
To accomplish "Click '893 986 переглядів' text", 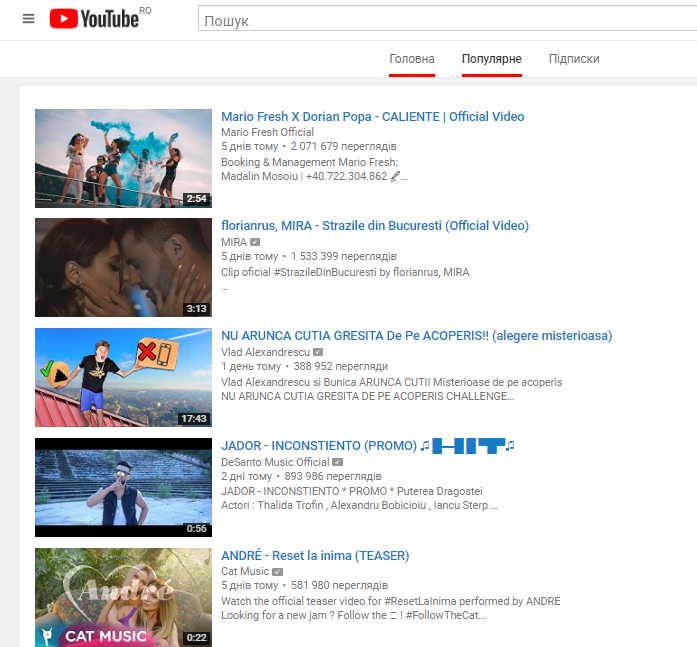I will click(x=333, y=476).
